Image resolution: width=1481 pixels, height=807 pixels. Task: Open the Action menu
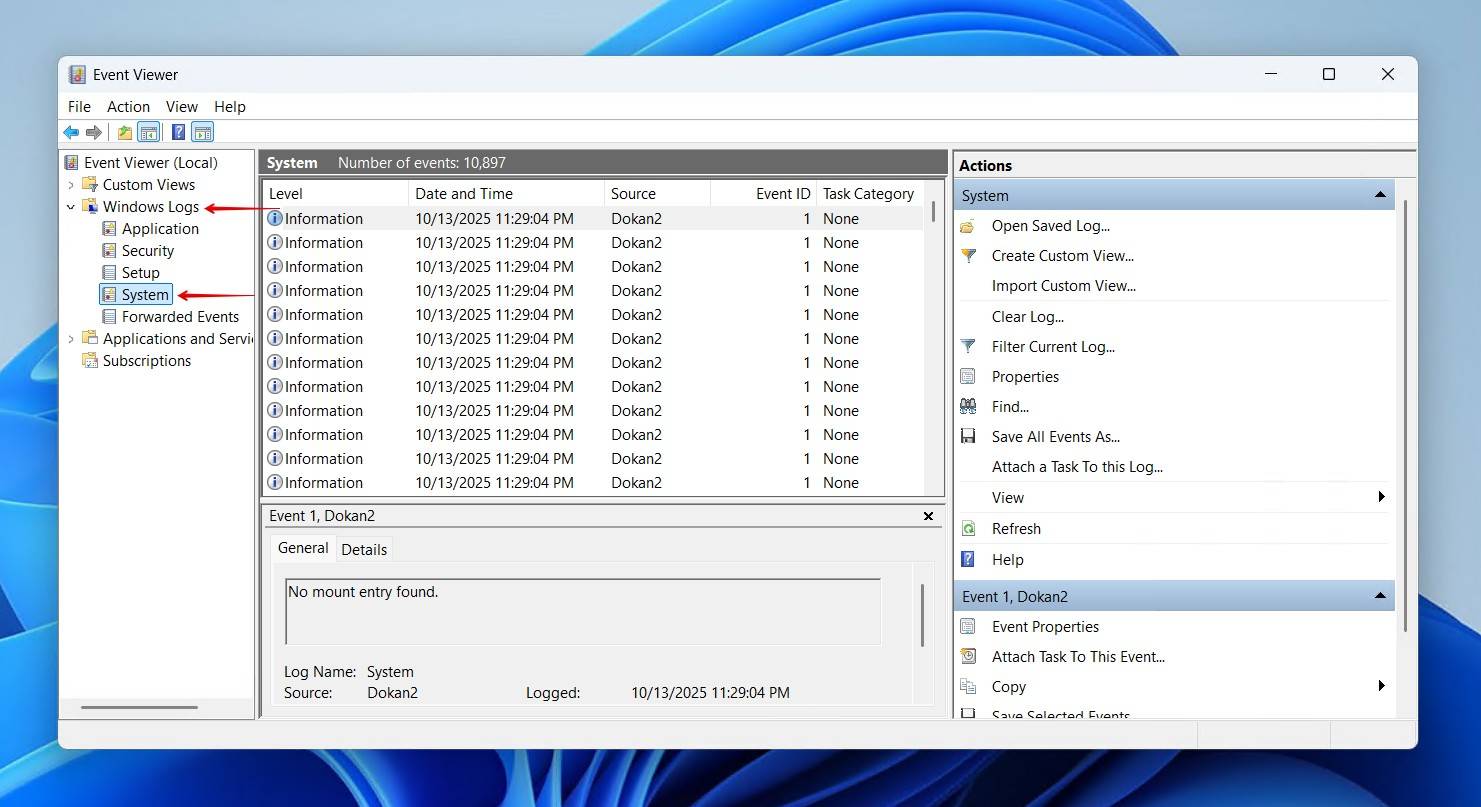(128, 106)
